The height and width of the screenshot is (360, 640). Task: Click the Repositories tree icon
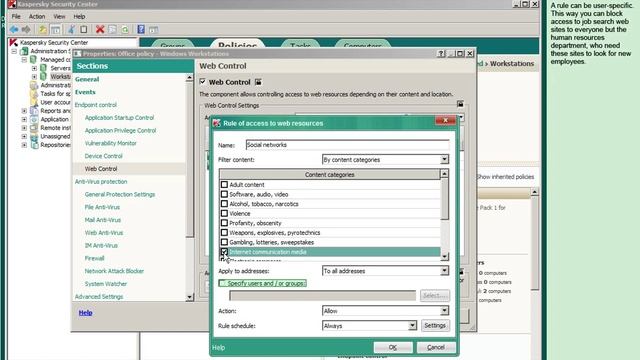[34, 145]
